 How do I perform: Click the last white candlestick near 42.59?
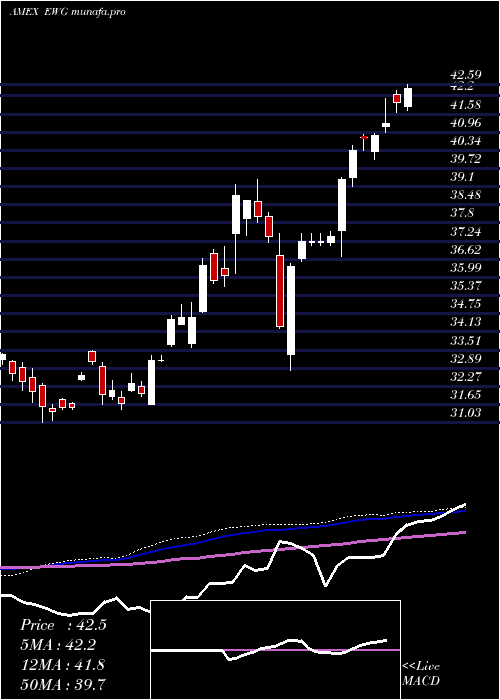tap(408, 98)
